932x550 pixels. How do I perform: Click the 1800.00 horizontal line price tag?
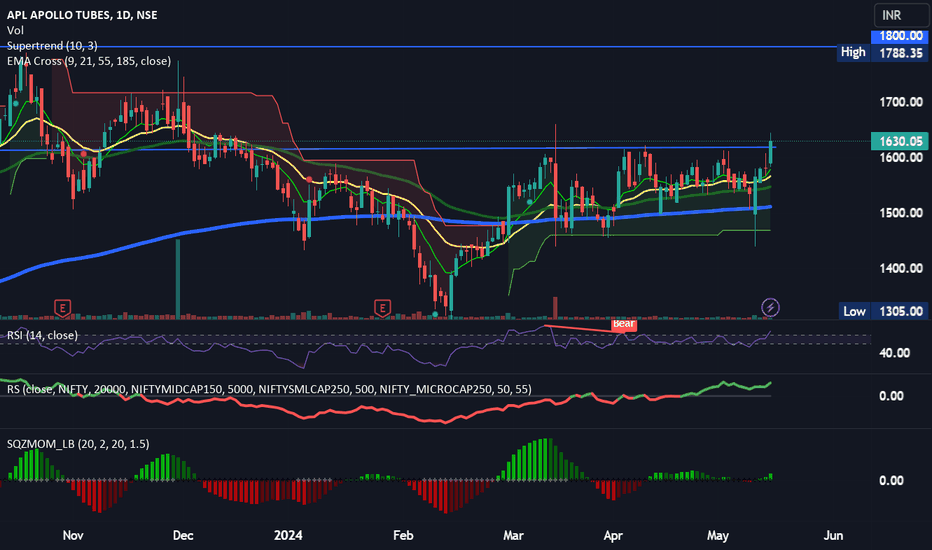900,36
